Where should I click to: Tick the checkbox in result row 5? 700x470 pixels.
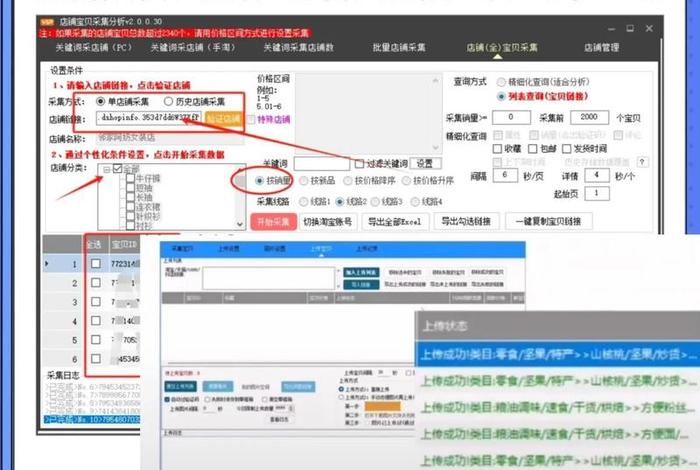96,340
